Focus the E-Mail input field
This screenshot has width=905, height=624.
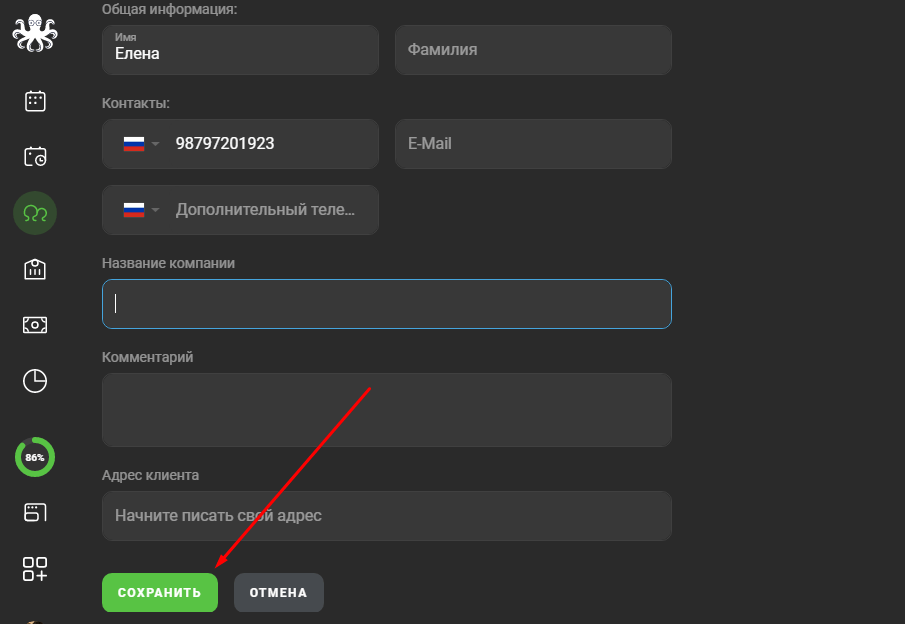pyautogui.click(x=533, y=144)
